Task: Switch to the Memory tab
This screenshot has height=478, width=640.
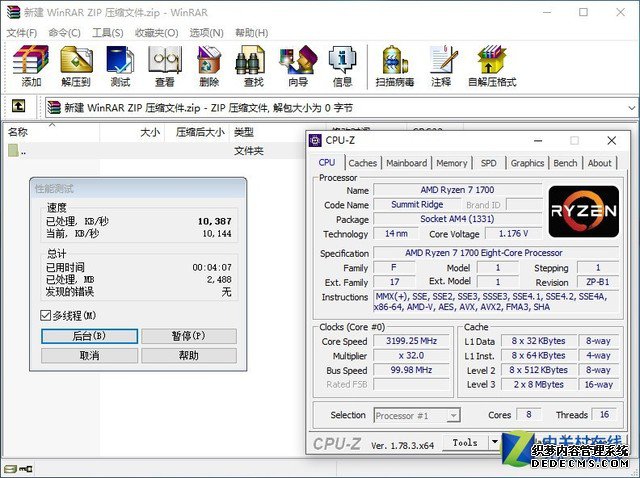Action: pos(451,163)
